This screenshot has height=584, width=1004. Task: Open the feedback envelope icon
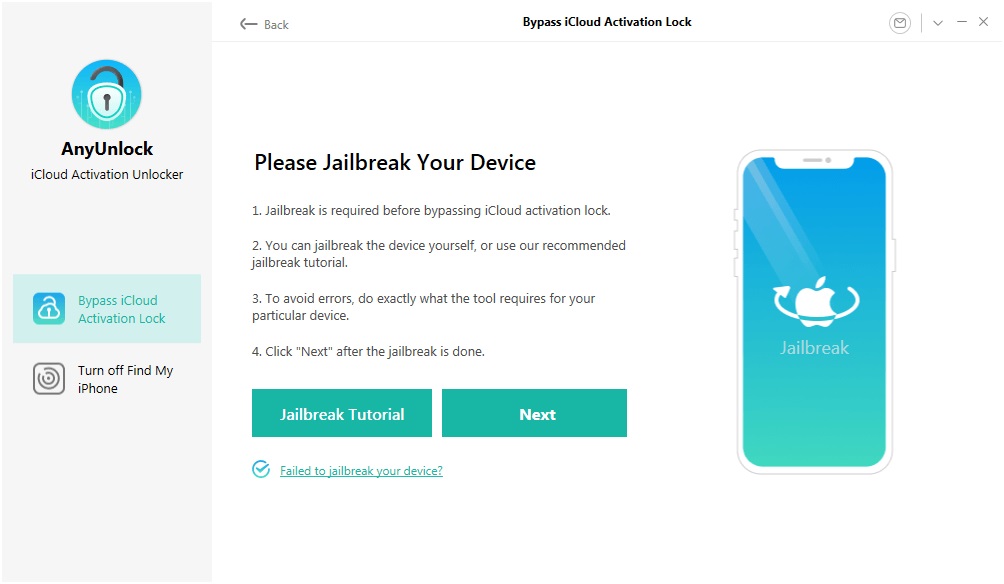899,22
